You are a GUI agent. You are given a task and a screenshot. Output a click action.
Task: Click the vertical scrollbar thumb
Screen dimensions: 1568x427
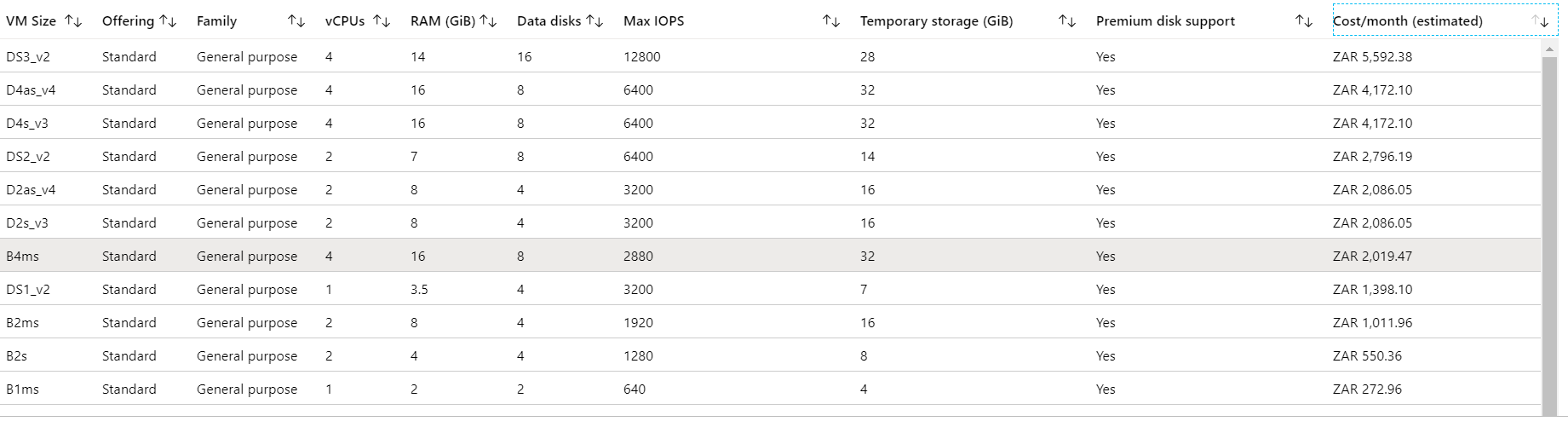point(1549,230)
